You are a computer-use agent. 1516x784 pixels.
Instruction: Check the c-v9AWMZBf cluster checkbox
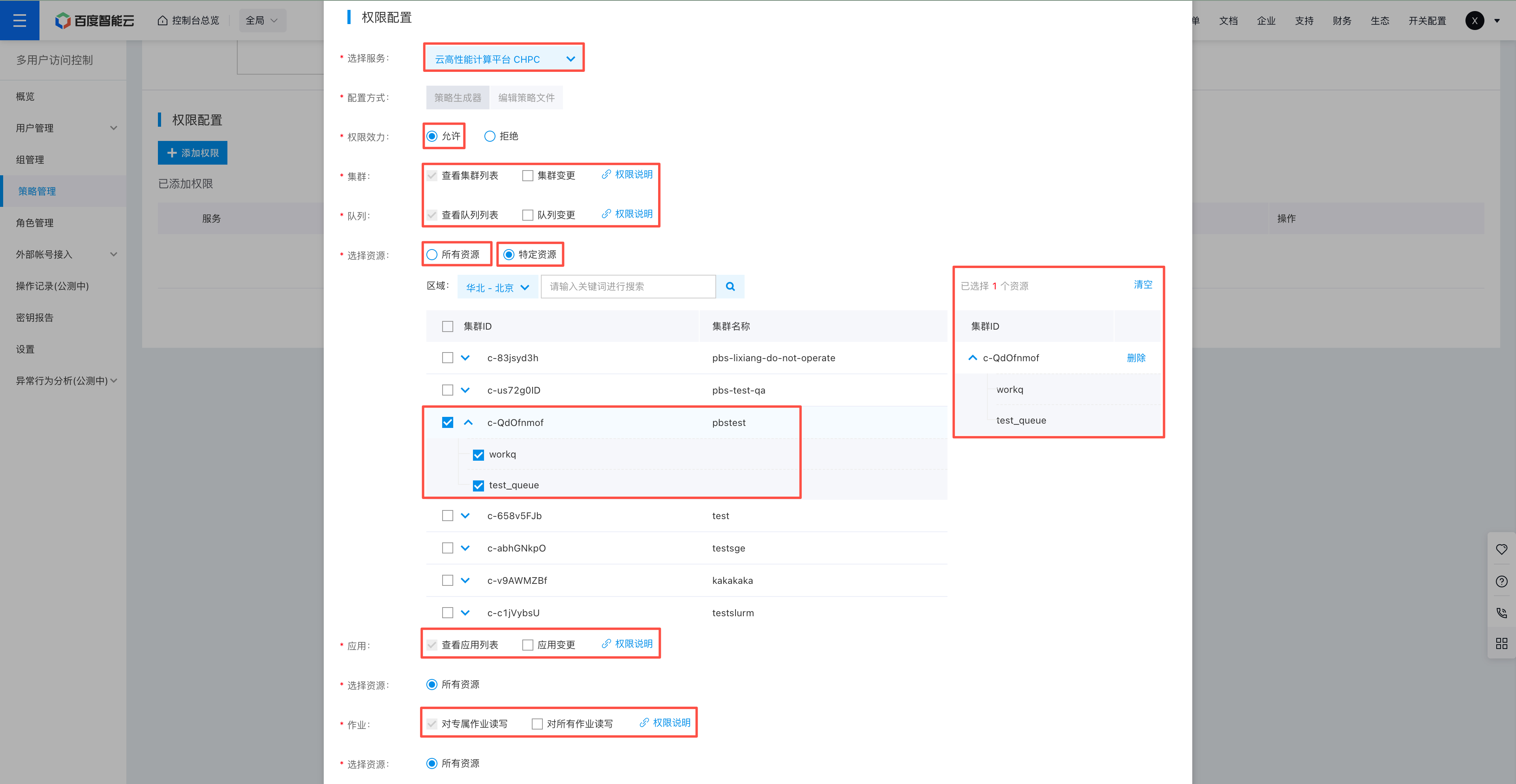click(448, 580)
